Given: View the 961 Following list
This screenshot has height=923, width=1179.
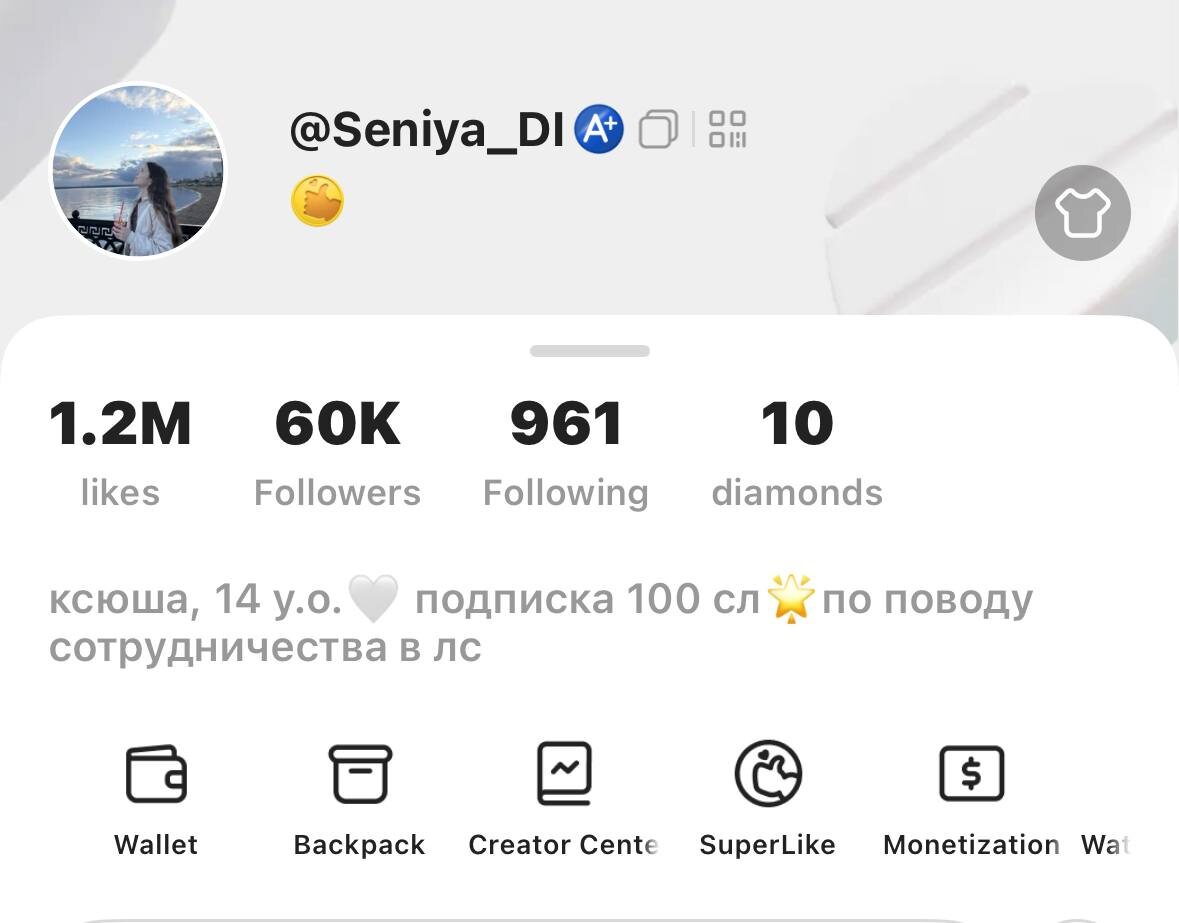Looking at the screenshot, I should (x=566, y=453).
